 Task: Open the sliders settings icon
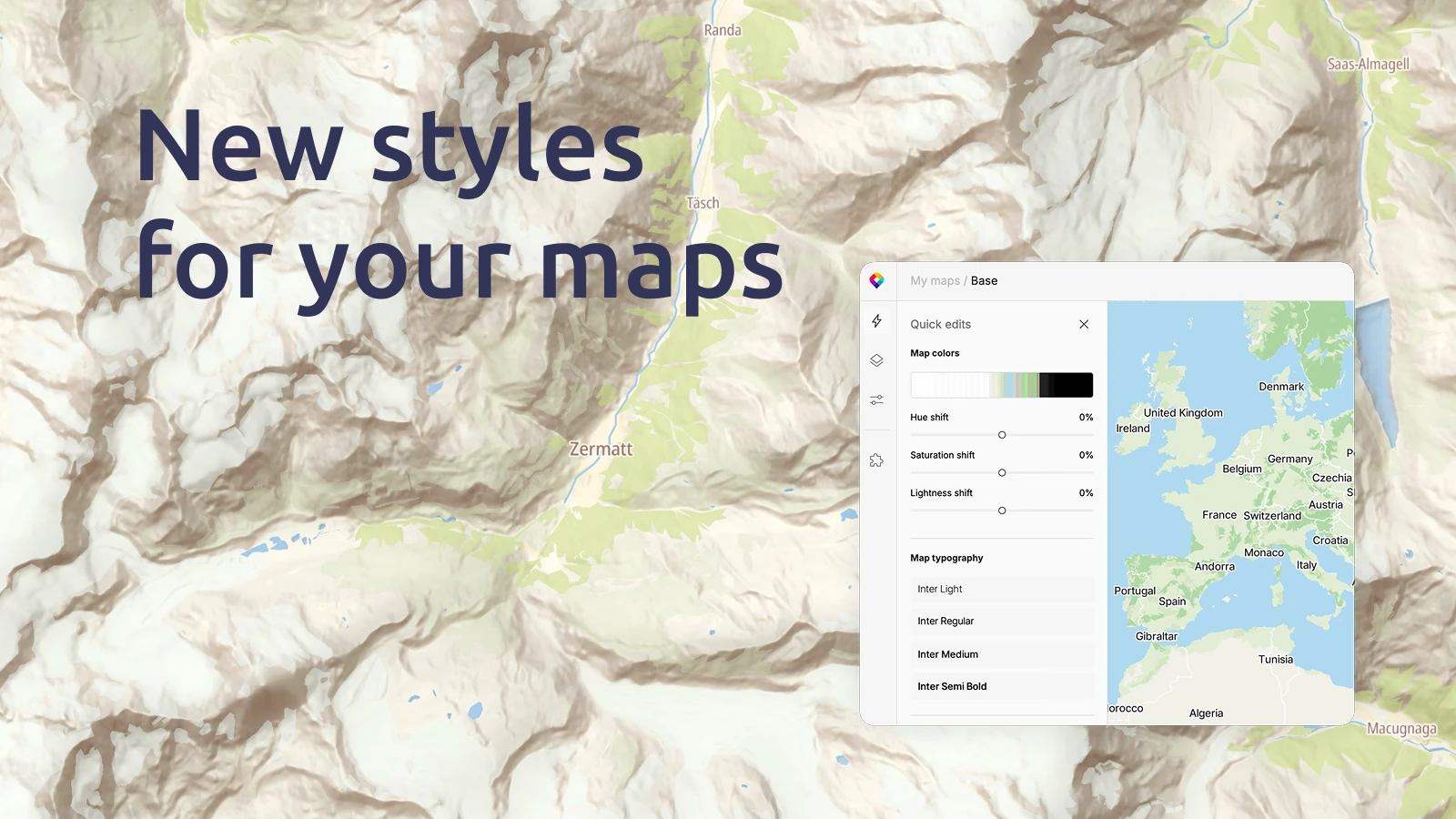click(x=876, y=399)
